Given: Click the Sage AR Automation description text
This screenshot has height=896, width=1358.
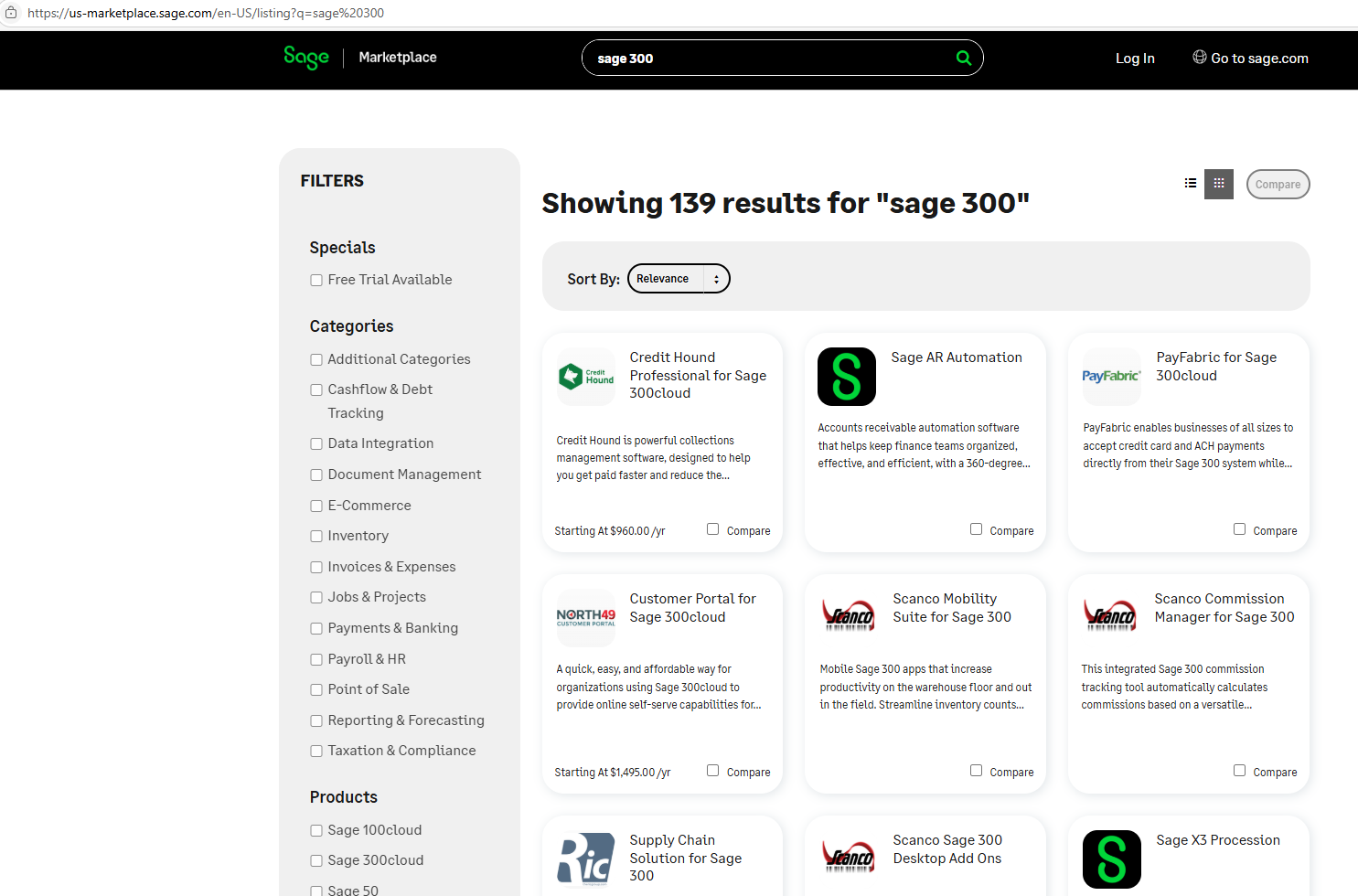Looking at the screenshot, I should [924, 445].
